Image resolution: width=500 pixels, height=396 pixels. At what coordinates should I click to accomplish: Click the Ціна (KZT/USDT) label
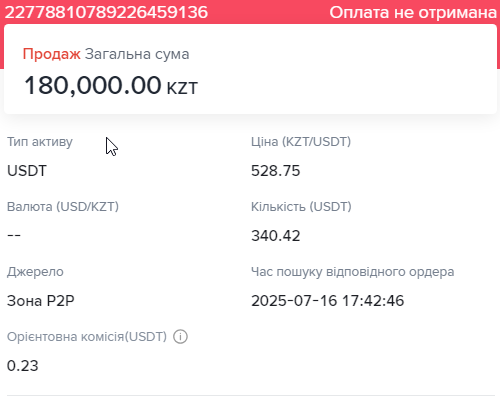[x=301, y=142]
